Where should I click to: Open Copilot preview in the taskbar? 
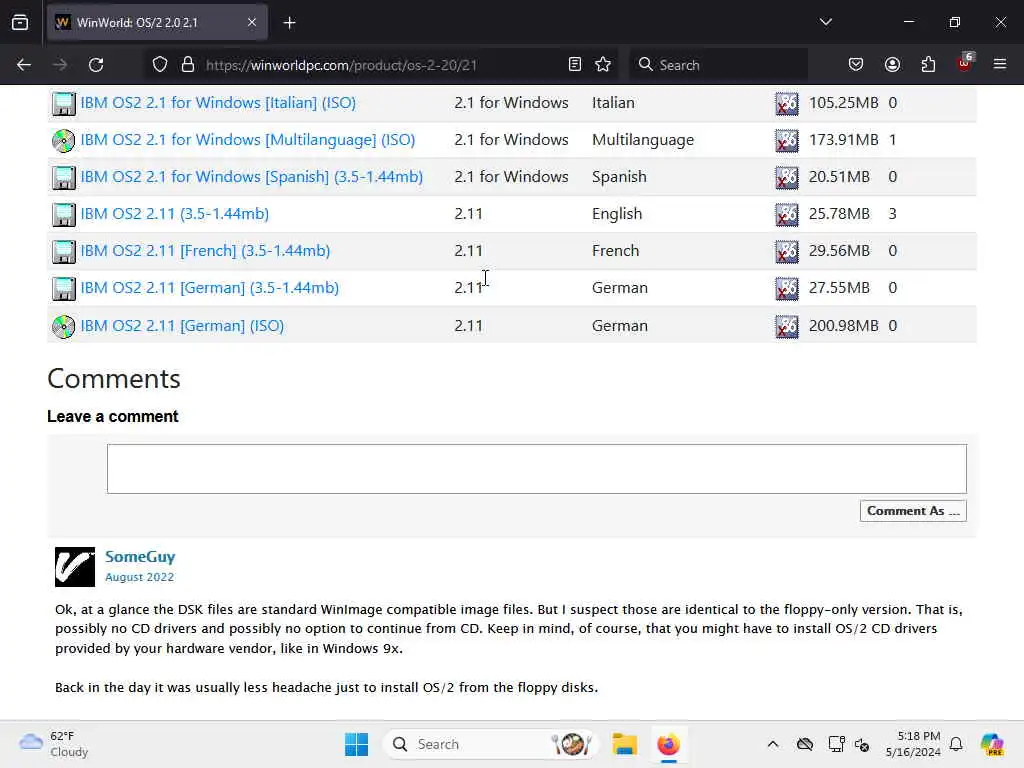coord(992,744)
